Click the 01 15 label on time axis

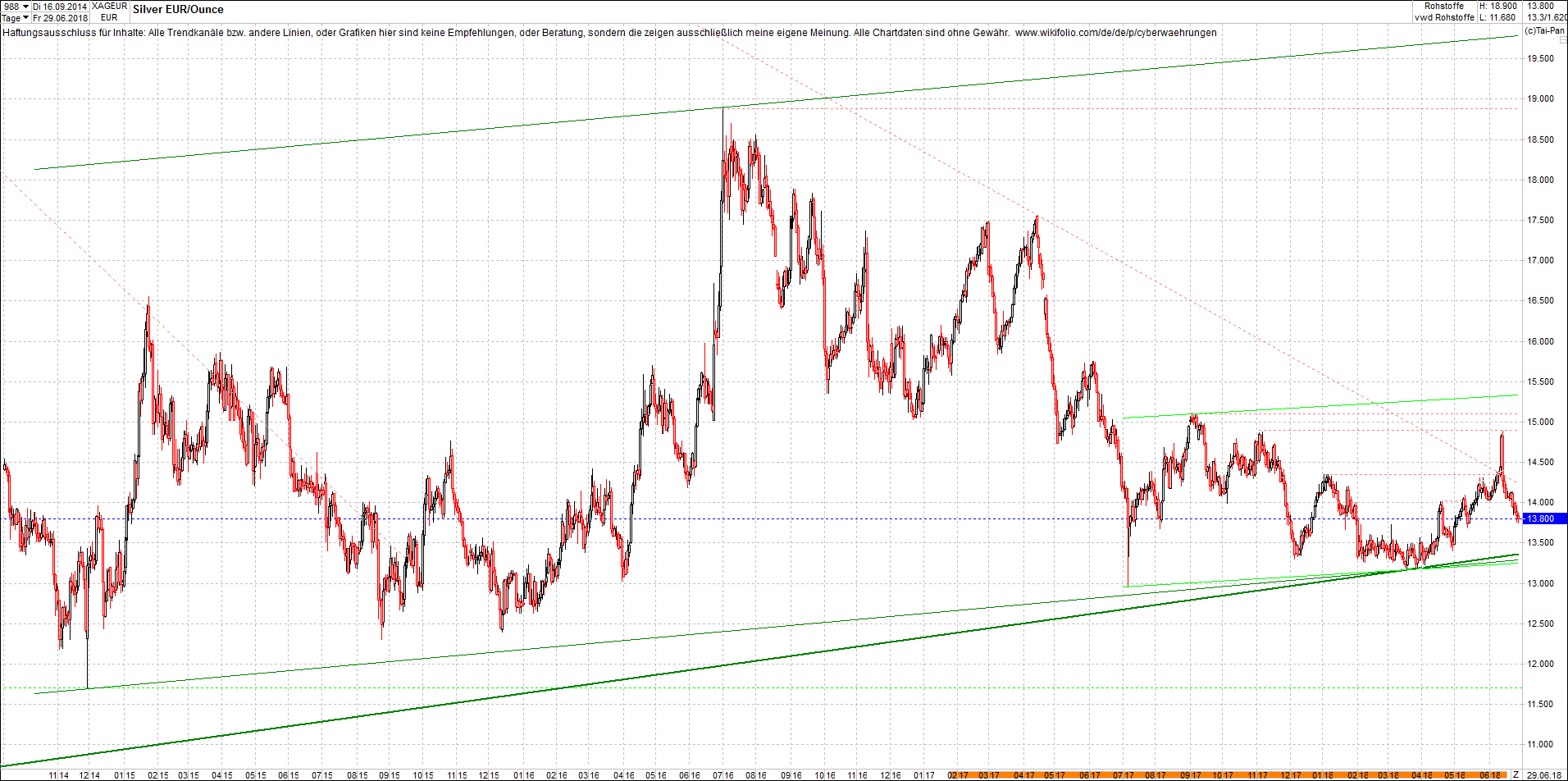tap(125, 775)
